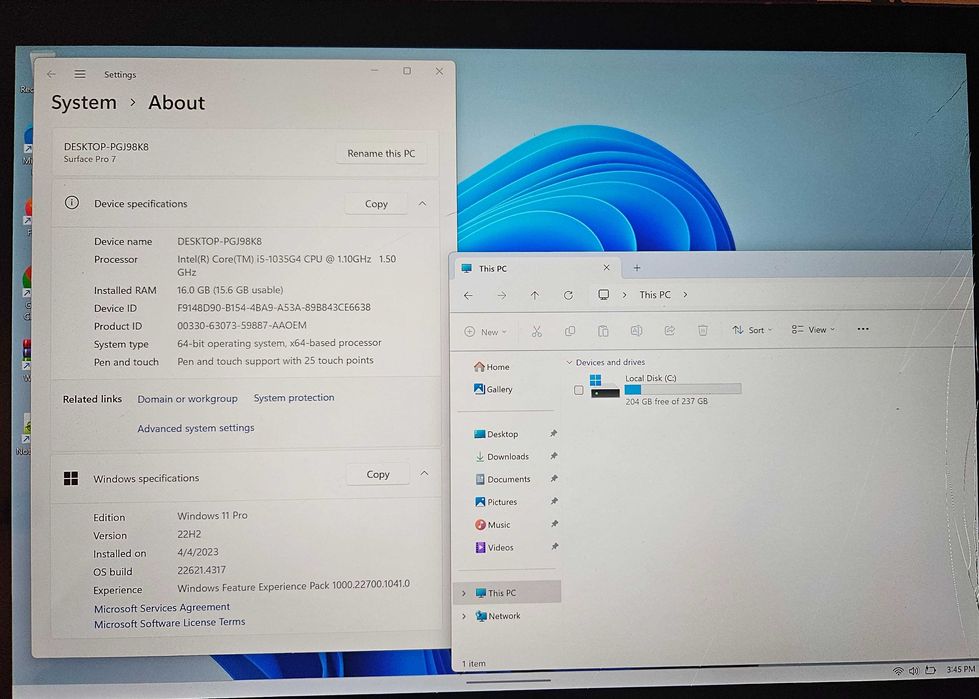Screen dimensions: 979x699
Task: Close the This PC tab
Action: click(x=606, y=268)
